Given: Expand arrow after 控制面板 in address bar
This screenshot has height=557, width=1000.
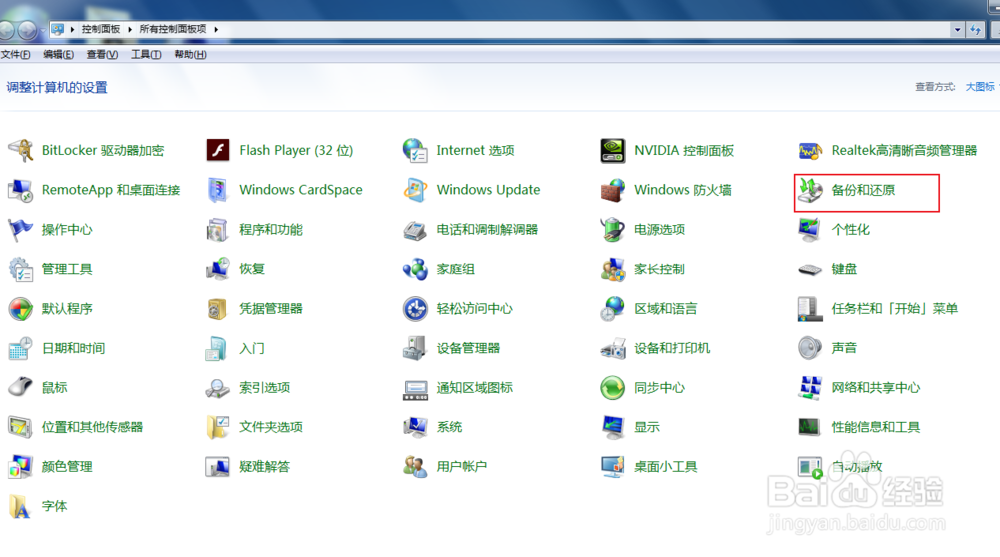Looking at the screenshot, I should coord(130,29).
